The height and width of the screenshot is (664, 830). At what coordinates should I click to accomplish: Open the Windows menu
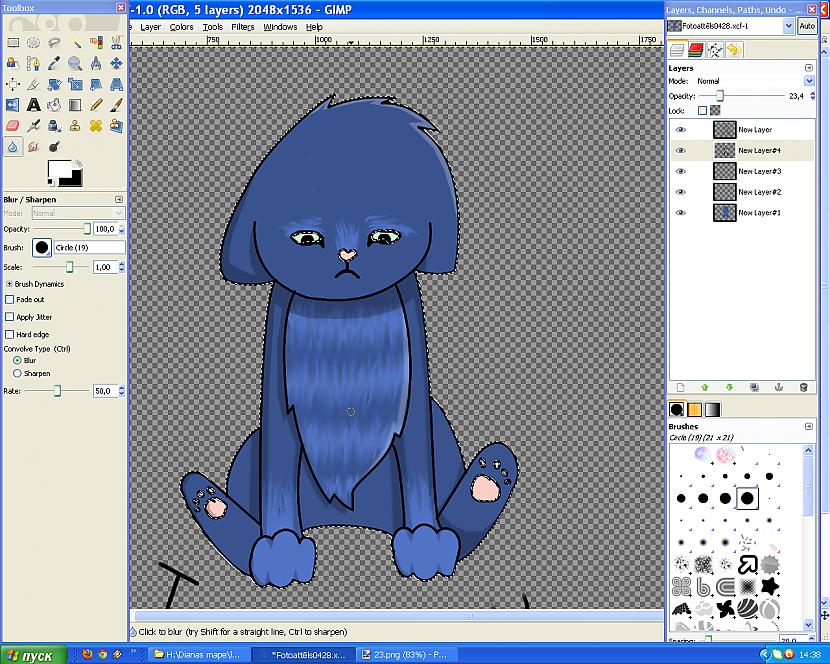point(280,27)
